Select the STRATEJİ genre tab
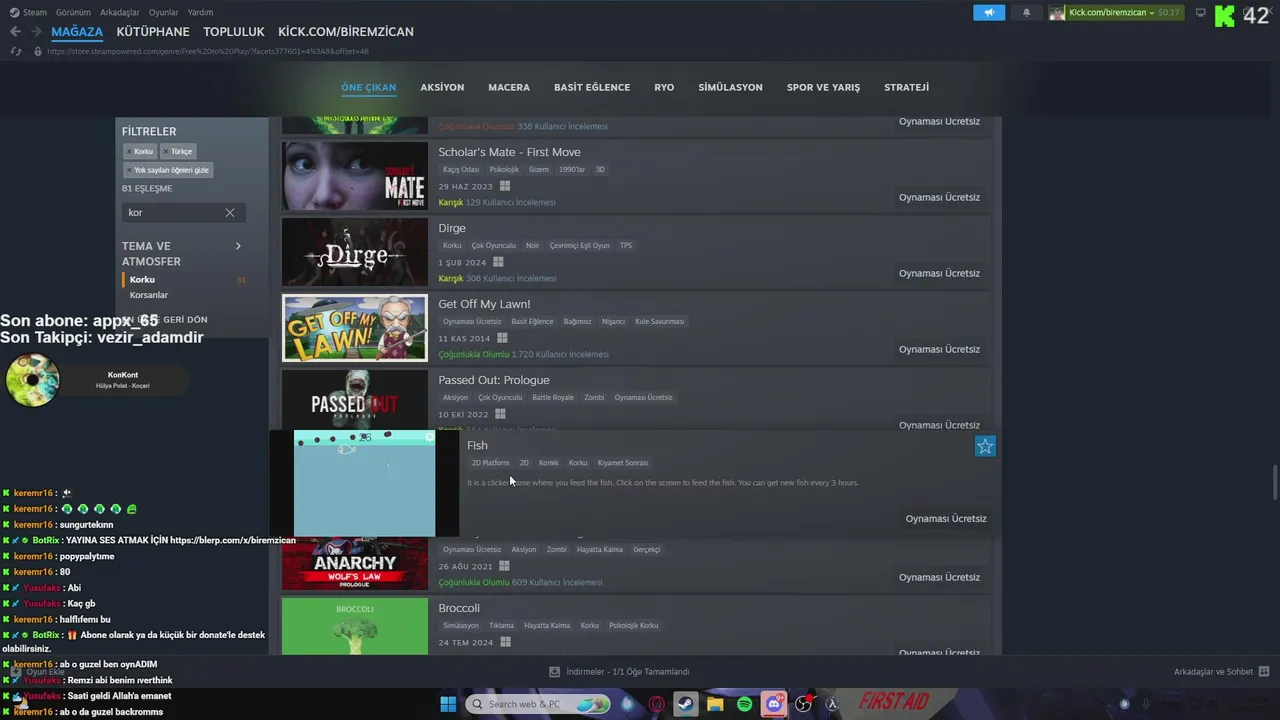This screenshot has width=1280, height=720. [907, 87]
